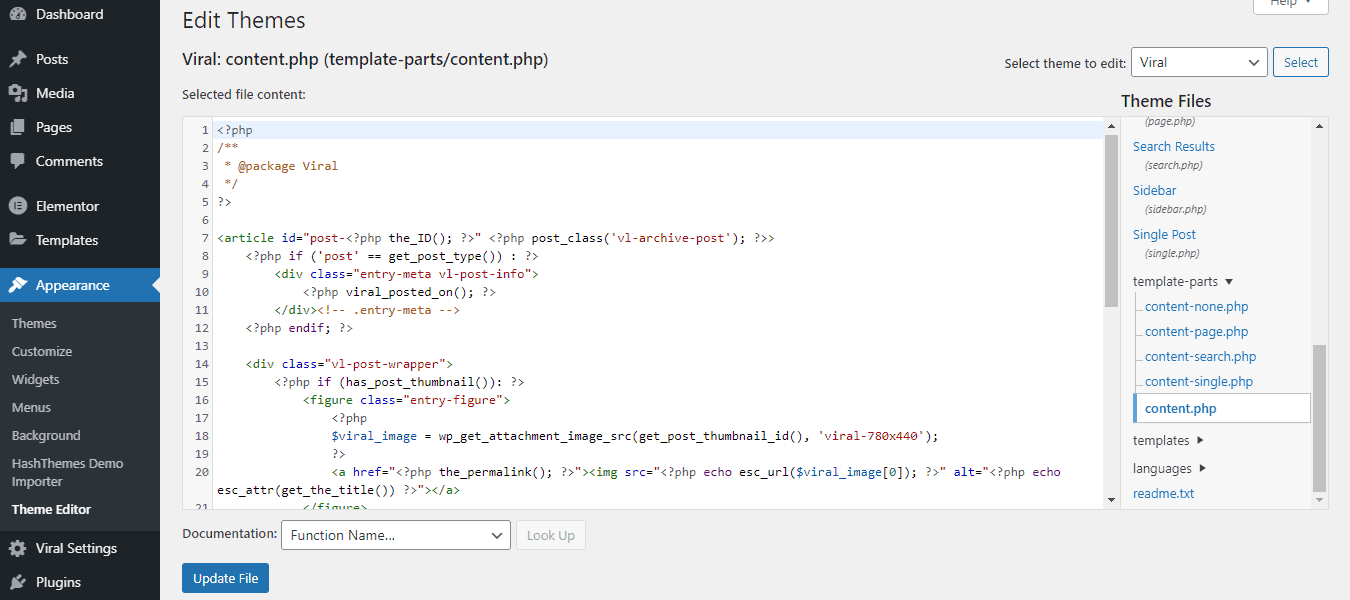
Task: Click the Comments bubble icon
Action: point(18,161)
